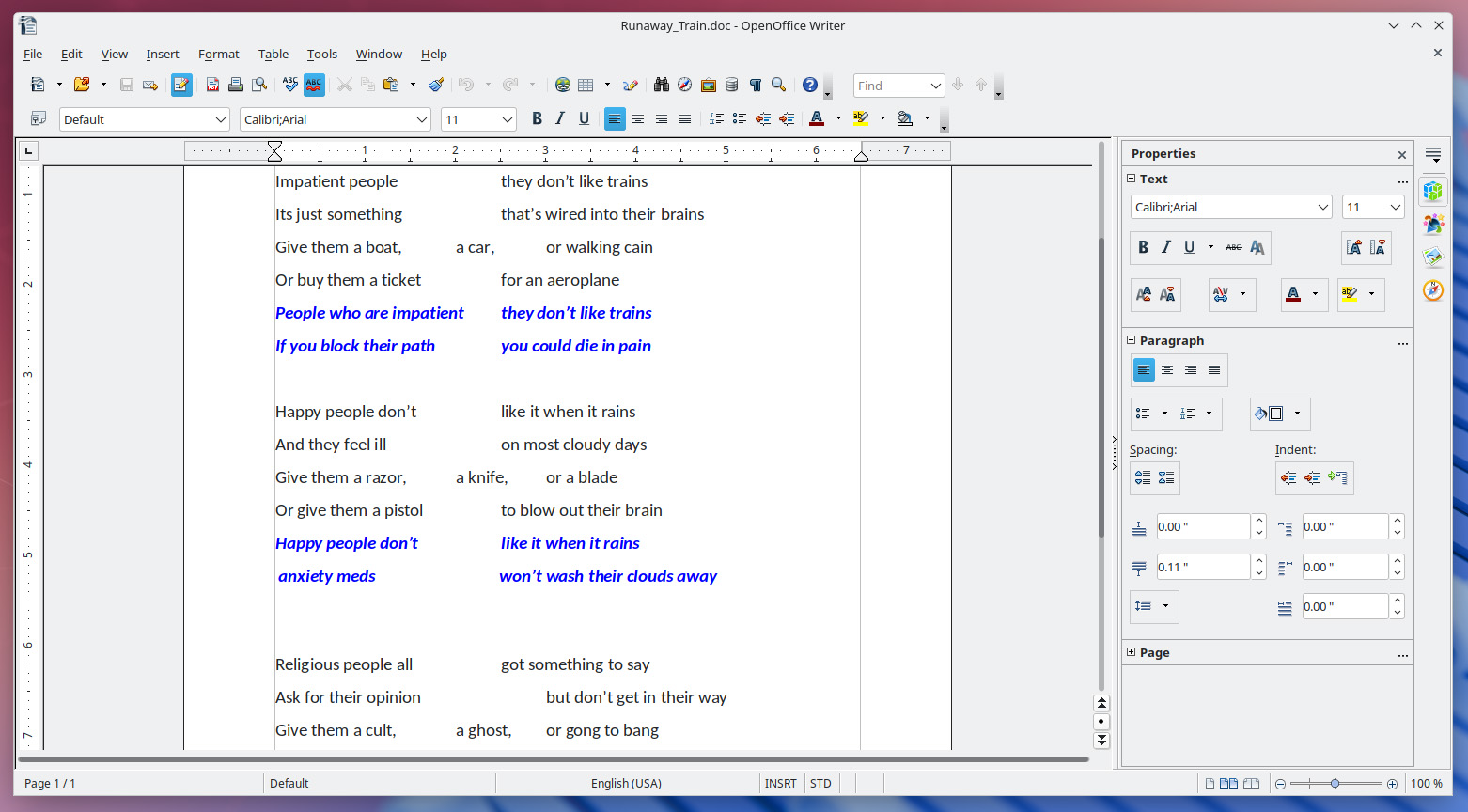The image size is (1468, 812).
Task: Open the font name dropdown in toolbar
Action: coord(421,119)
